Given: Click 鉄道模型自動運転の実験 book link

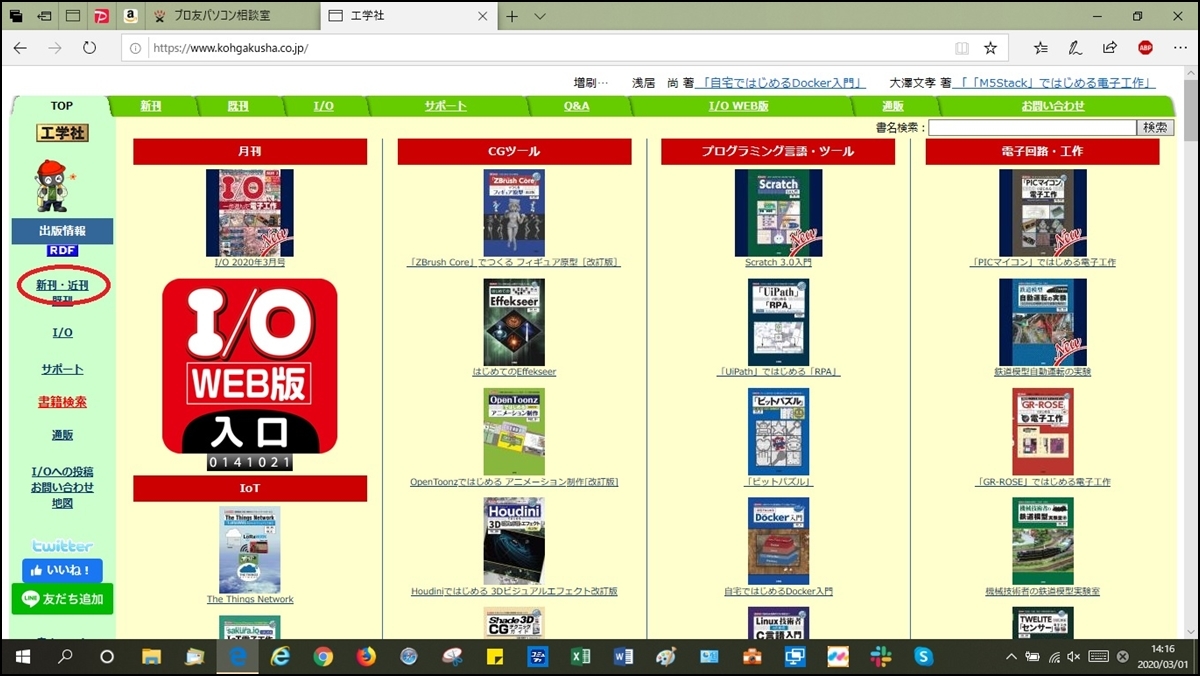Looking at the screenshot, I should pyautogui.click(x=1042, y=371).
